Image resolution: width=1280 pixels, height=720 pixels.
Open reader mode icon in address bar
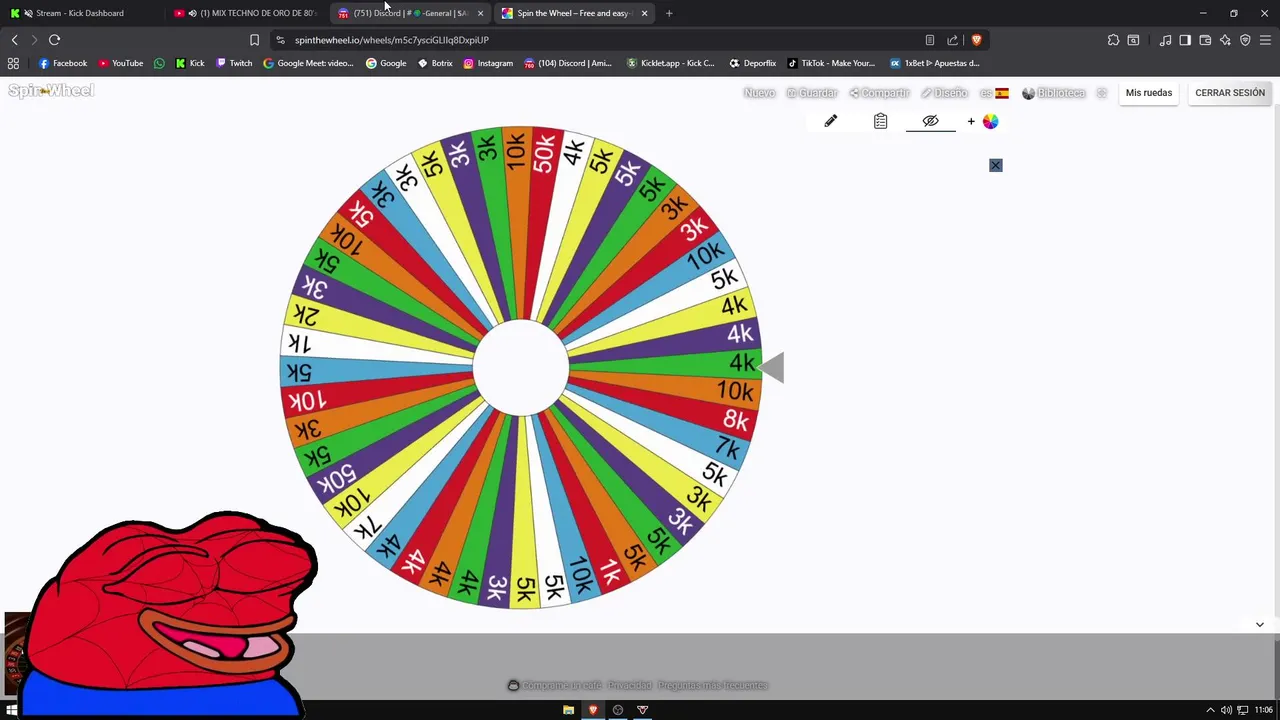930,40
